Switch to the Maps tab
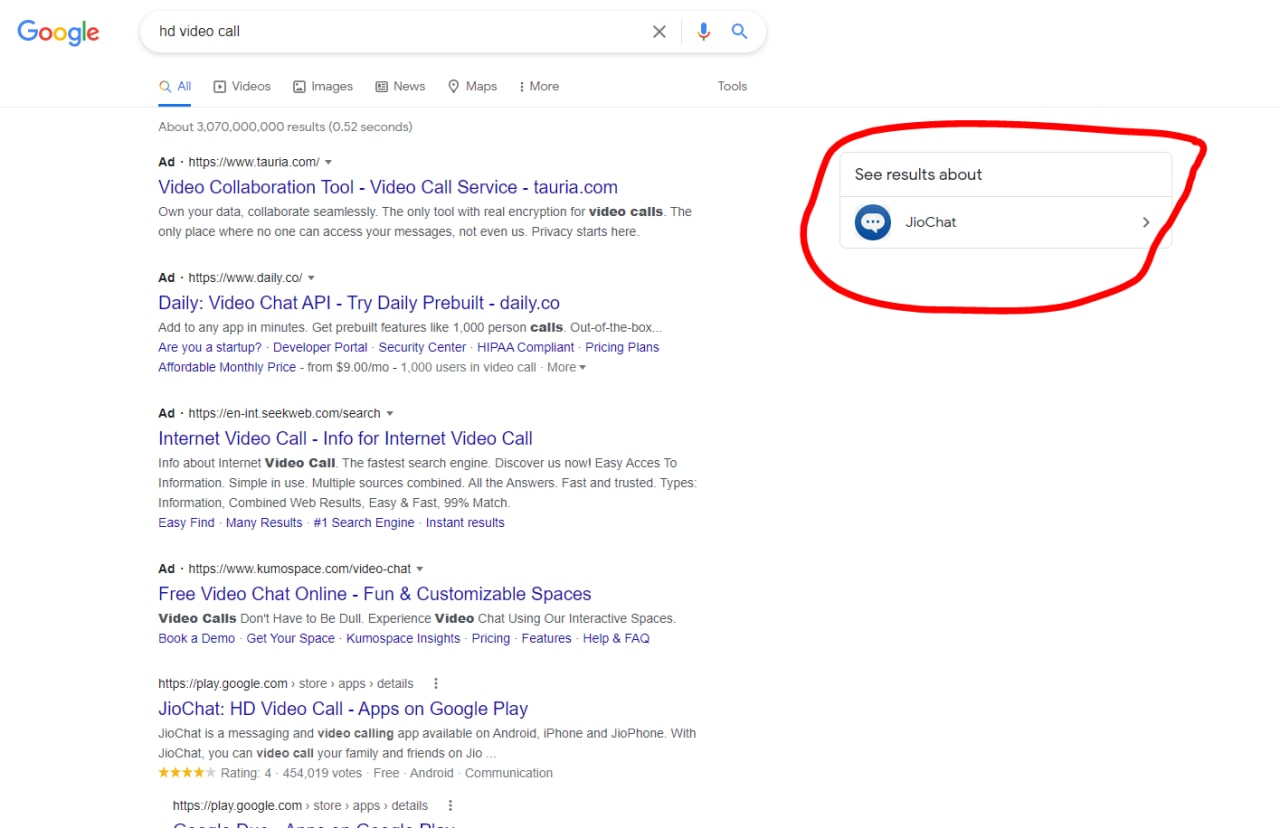1280x828 pixels. coord(472,87)
